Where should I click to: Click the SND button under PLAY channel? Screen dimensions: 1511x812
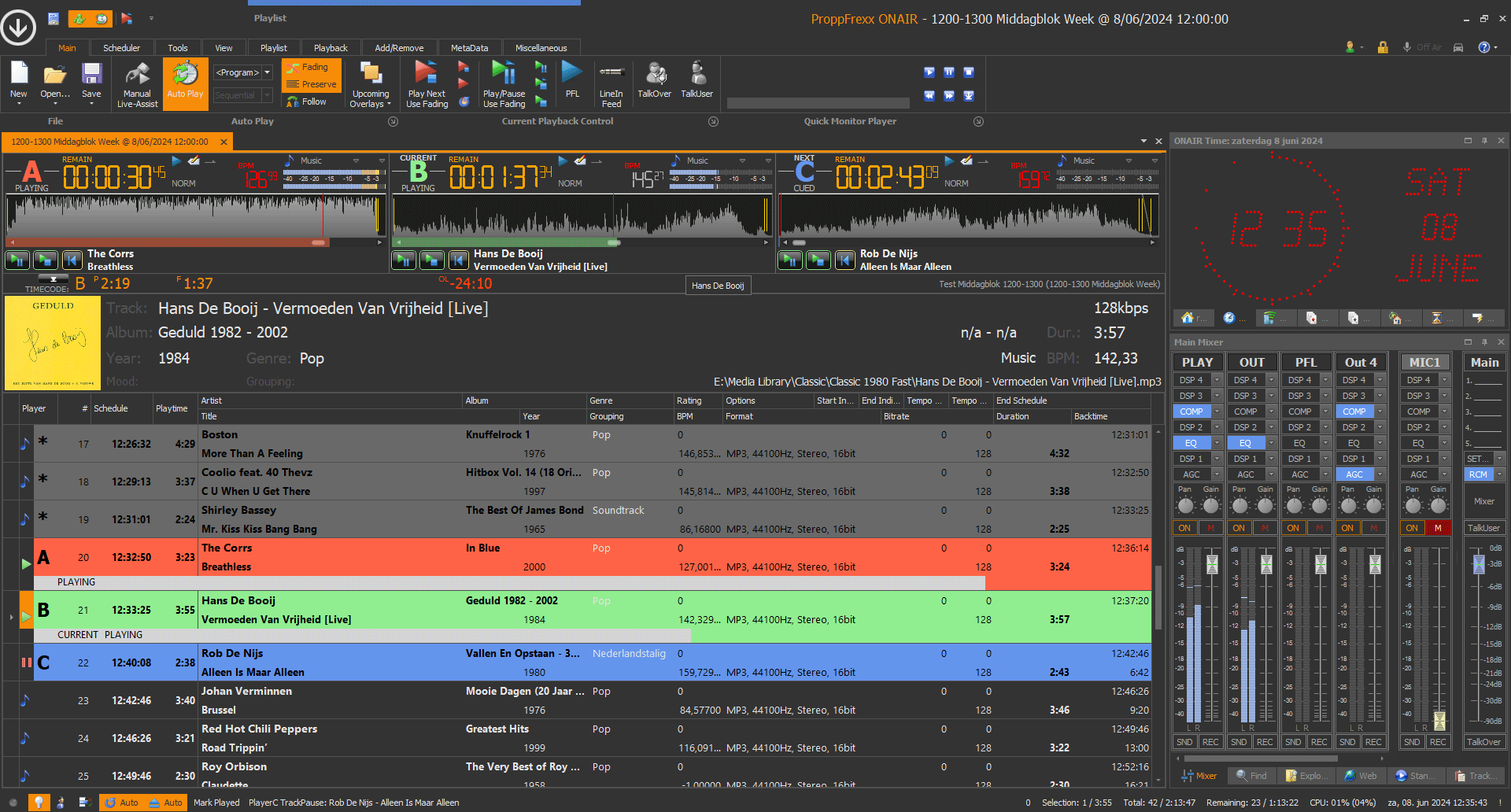coord(1184,742)
